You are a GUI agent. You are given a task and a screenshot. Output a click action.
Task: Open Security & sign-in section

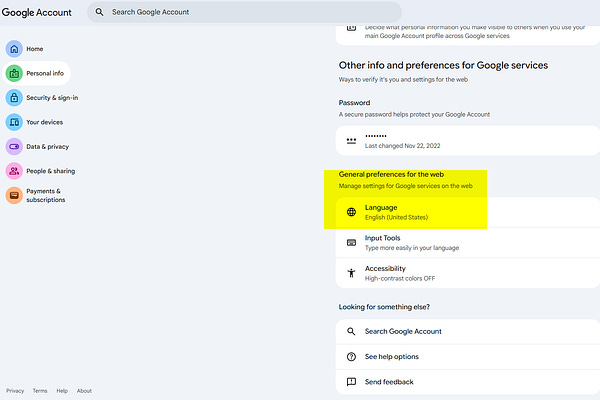[42, 98]
